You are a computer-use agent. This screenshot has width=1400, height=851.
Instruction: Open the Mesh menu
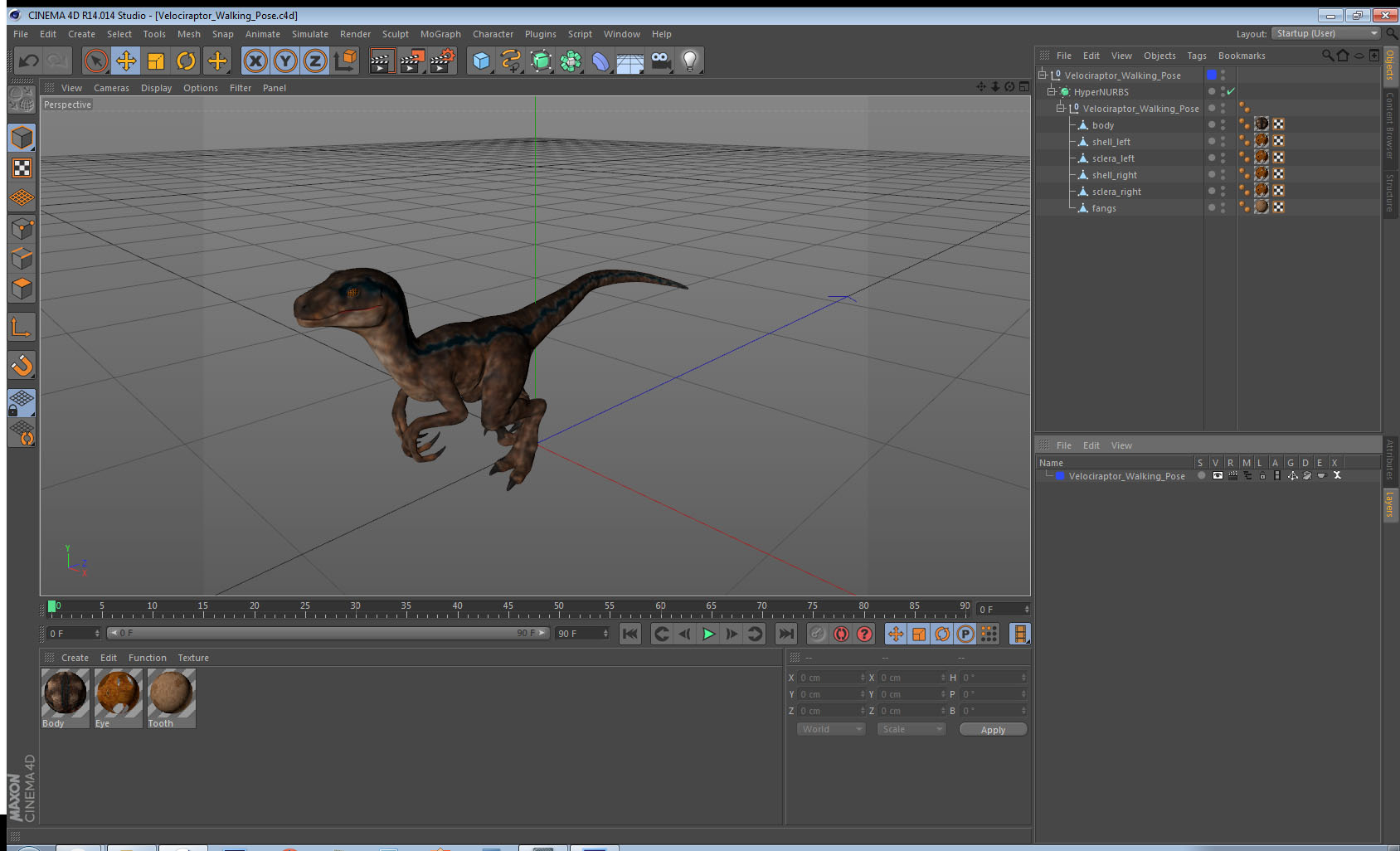pos(188,34)
